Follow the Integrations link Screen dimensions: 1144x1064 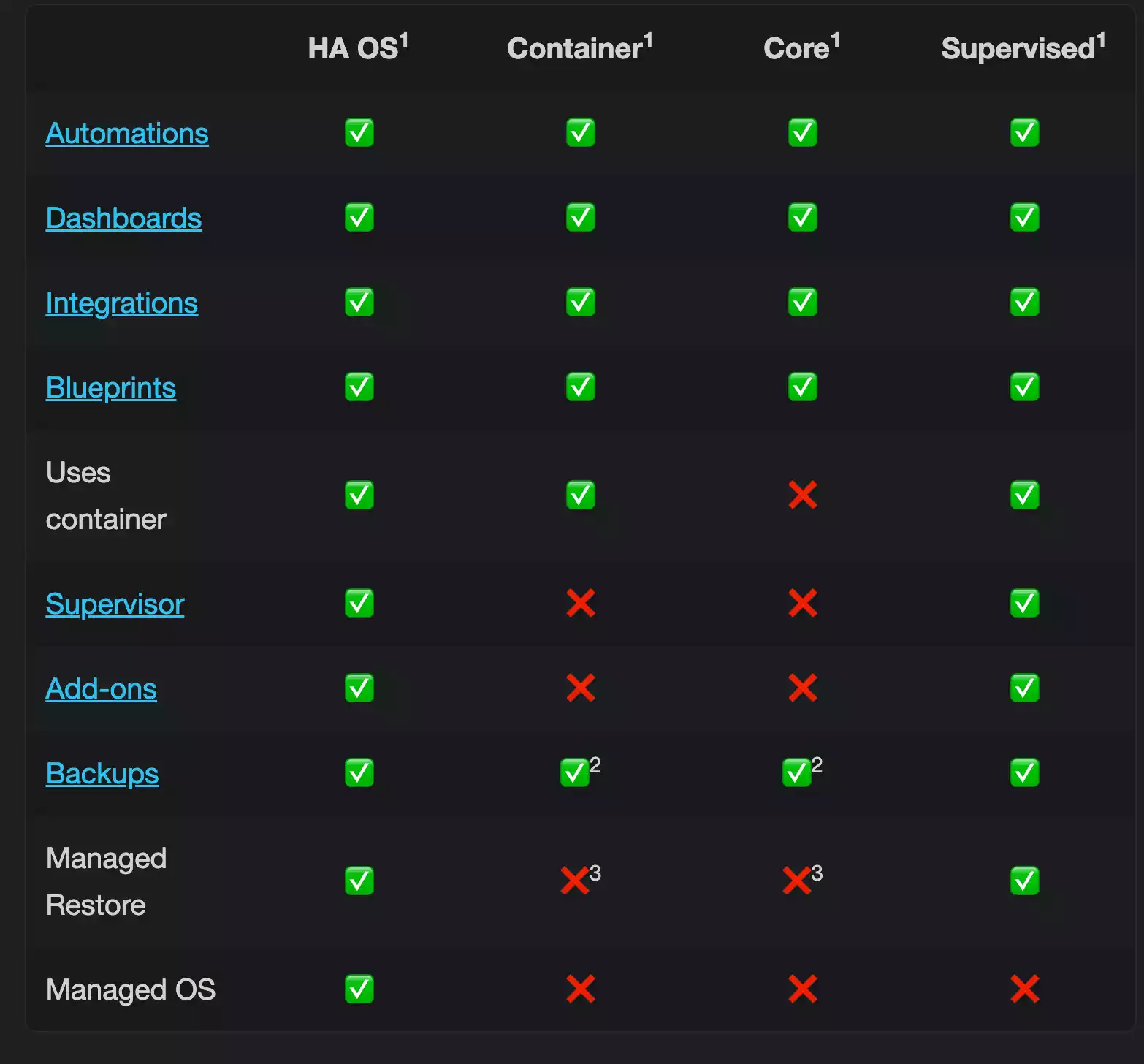pos(121,303)
